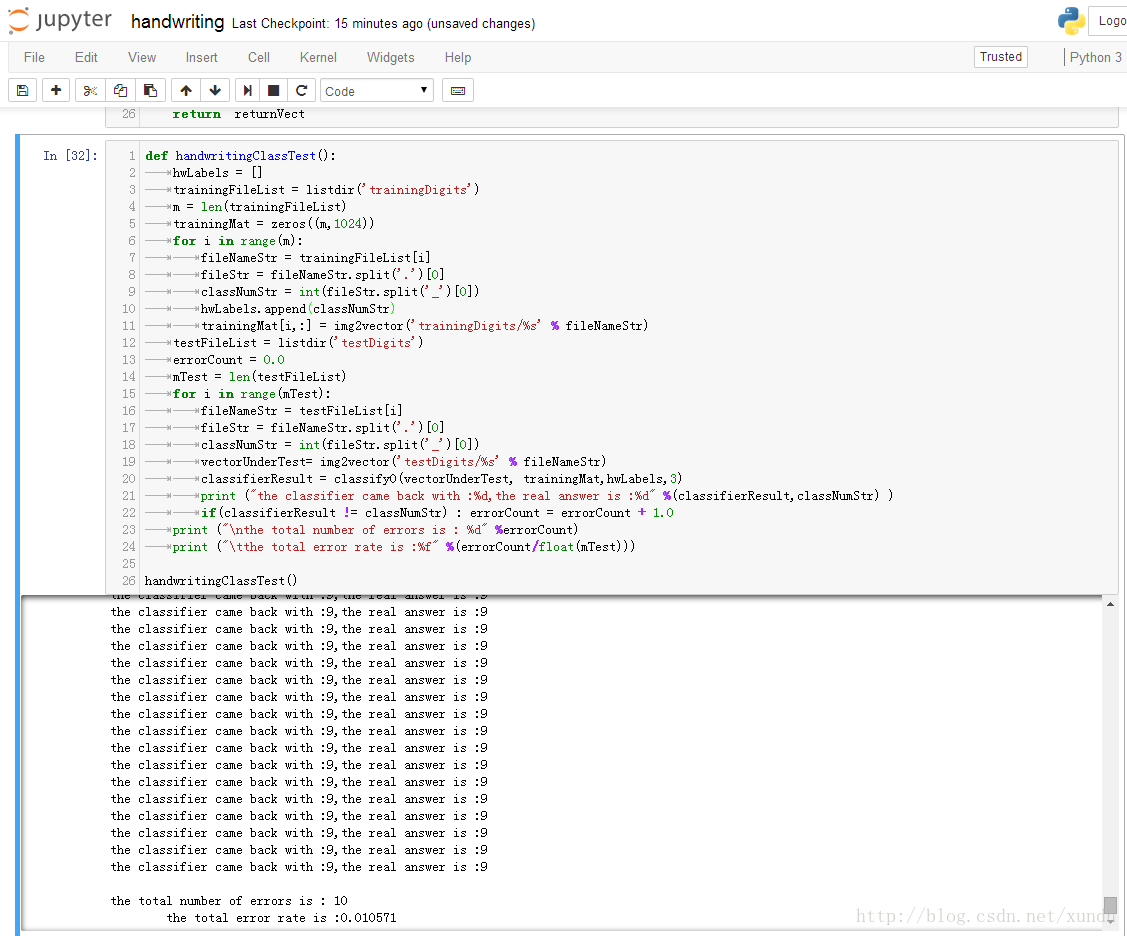Click the Trusted notebook button
1127x936 pixels.
tap(1000, 57)
